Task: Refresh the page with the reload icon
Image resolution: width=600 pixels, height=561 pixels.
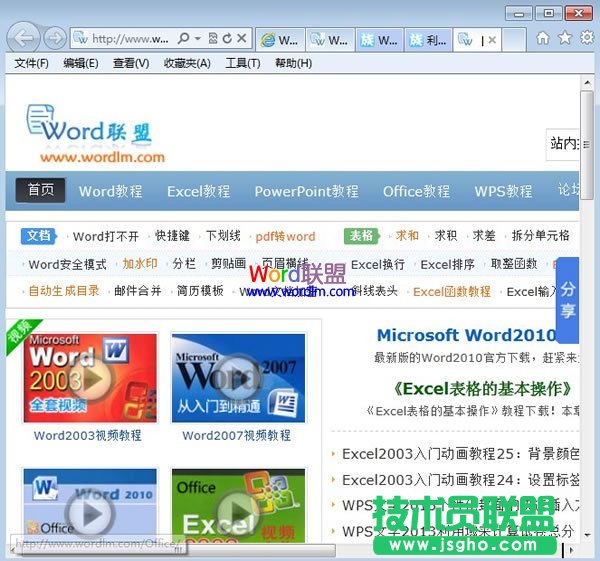Action: [x=227, y=39]
